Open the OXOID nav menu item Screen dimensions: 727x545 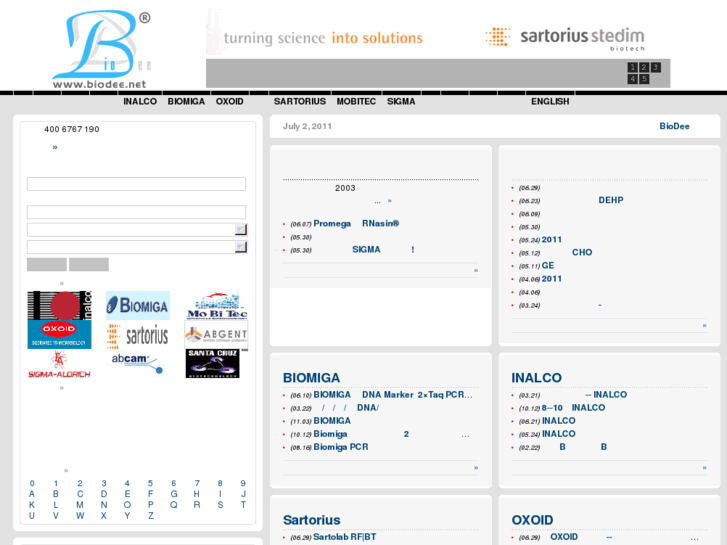230,102
